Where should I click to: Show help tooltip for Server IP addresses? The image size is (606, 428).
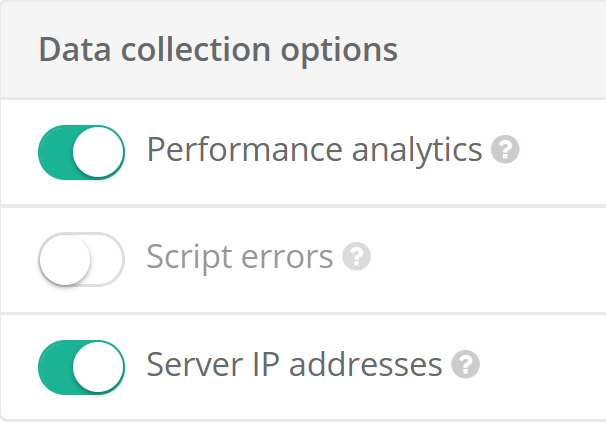point(465,365)
